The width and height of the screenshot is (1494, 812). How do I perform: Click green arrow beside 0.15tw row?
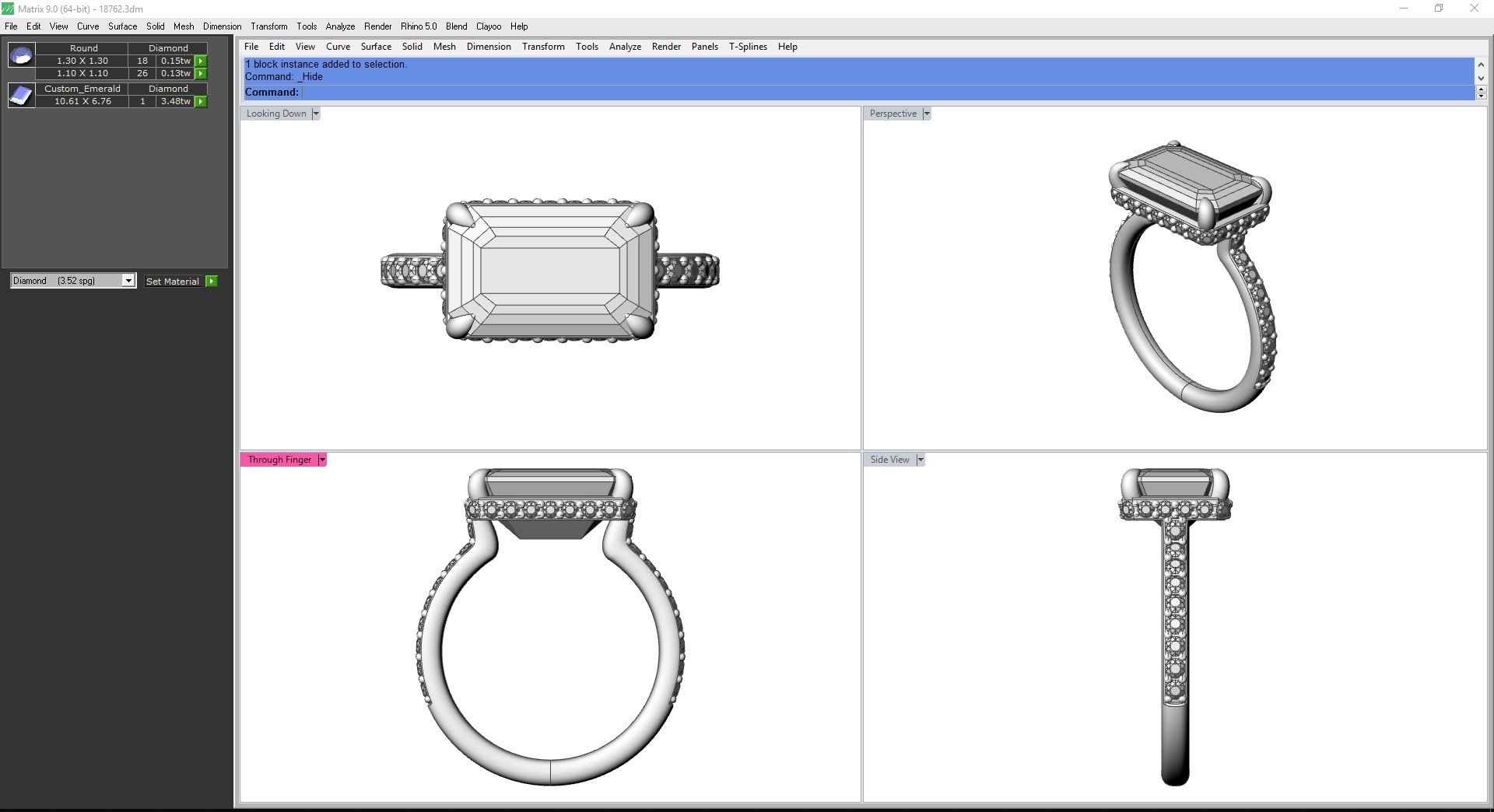tap(201, 61)
